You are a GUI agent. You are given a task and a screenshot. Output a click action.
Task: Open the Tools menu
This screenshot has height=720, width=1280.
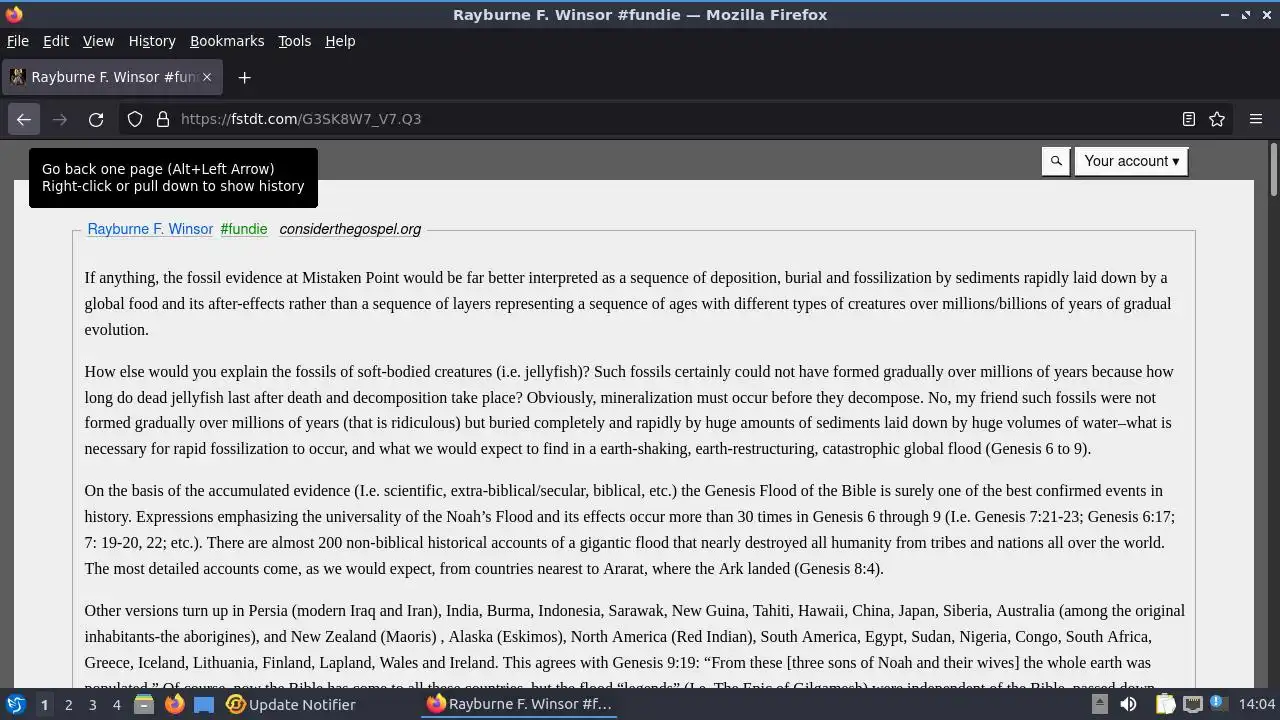(x=294, y=41)
